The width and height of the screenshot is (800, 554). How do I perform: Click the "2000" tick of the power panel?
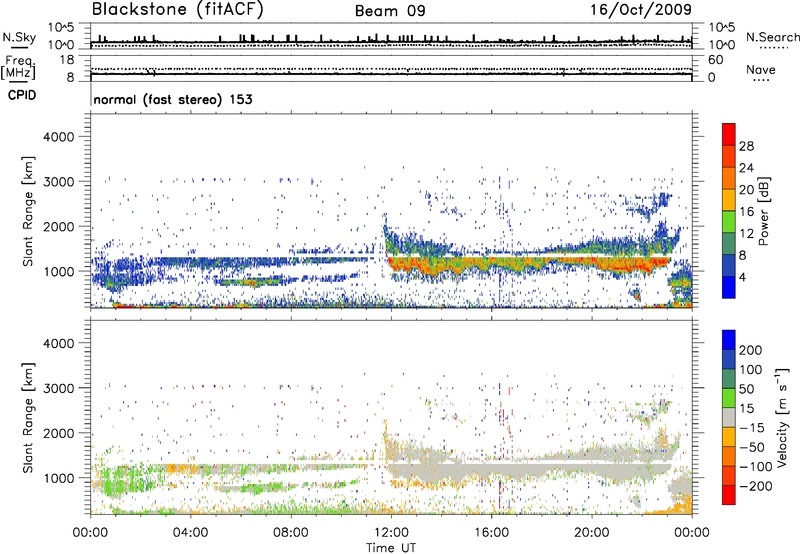tap(59, 226)
